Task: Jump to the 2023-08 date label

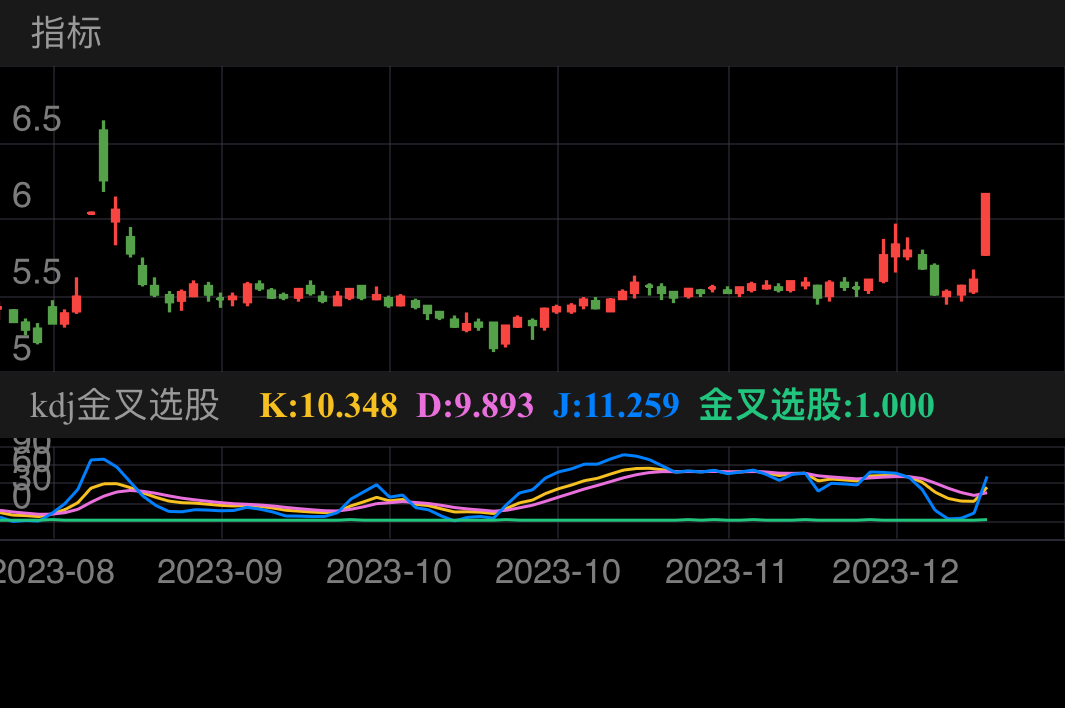Action: click(x=54, y=572)
